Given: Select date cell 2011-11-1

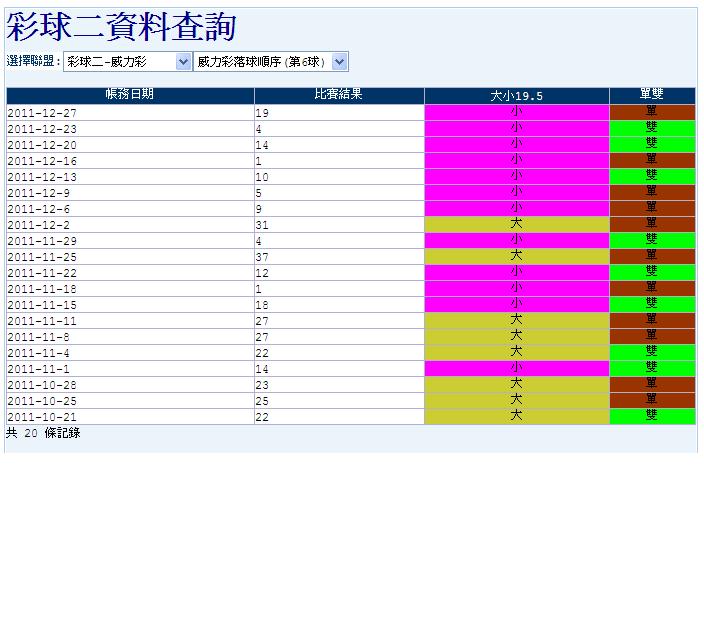Looking at the screenshot, I should (x=130, y=369).
